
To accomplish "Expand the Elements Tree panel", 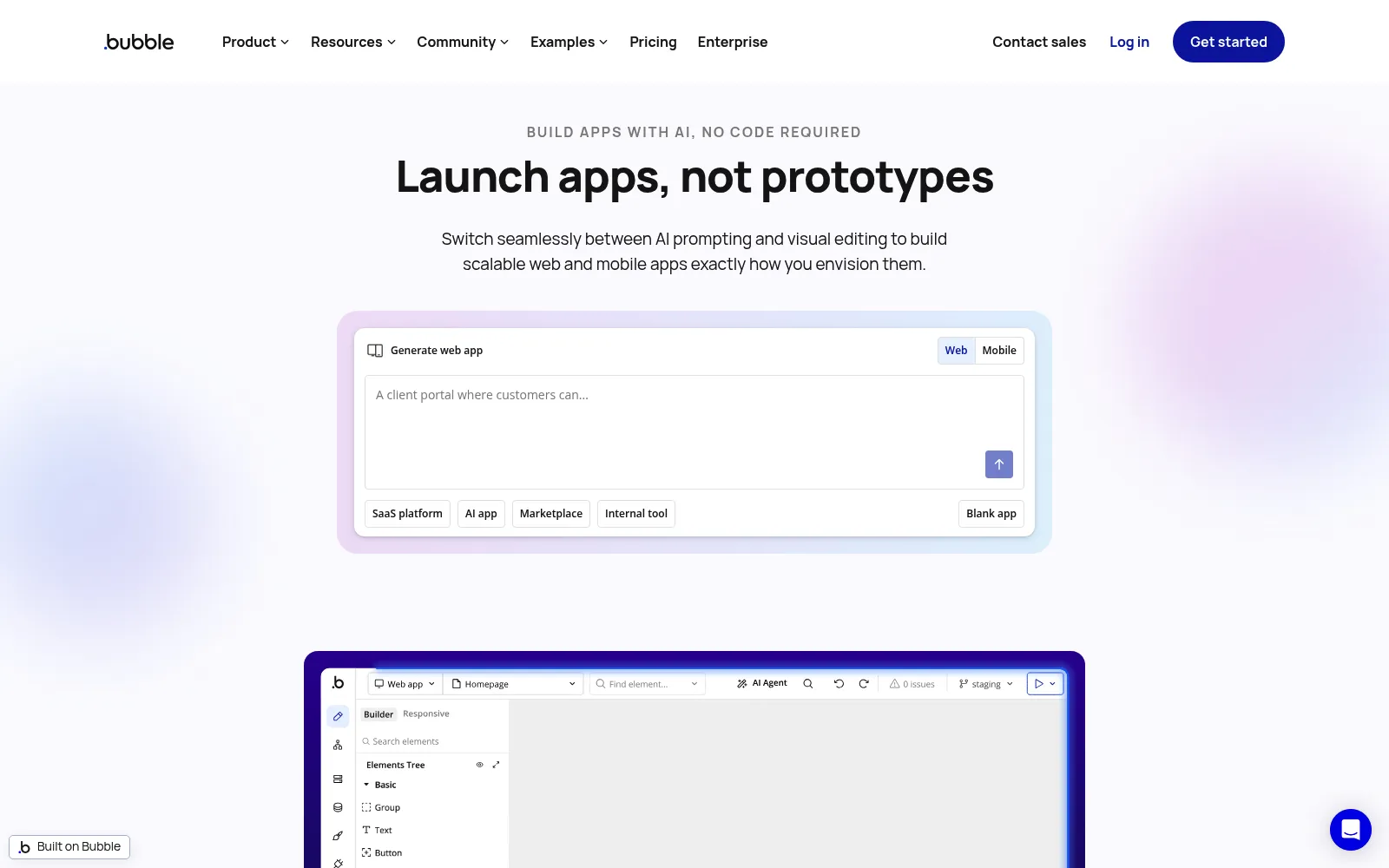I will (496, 765).
